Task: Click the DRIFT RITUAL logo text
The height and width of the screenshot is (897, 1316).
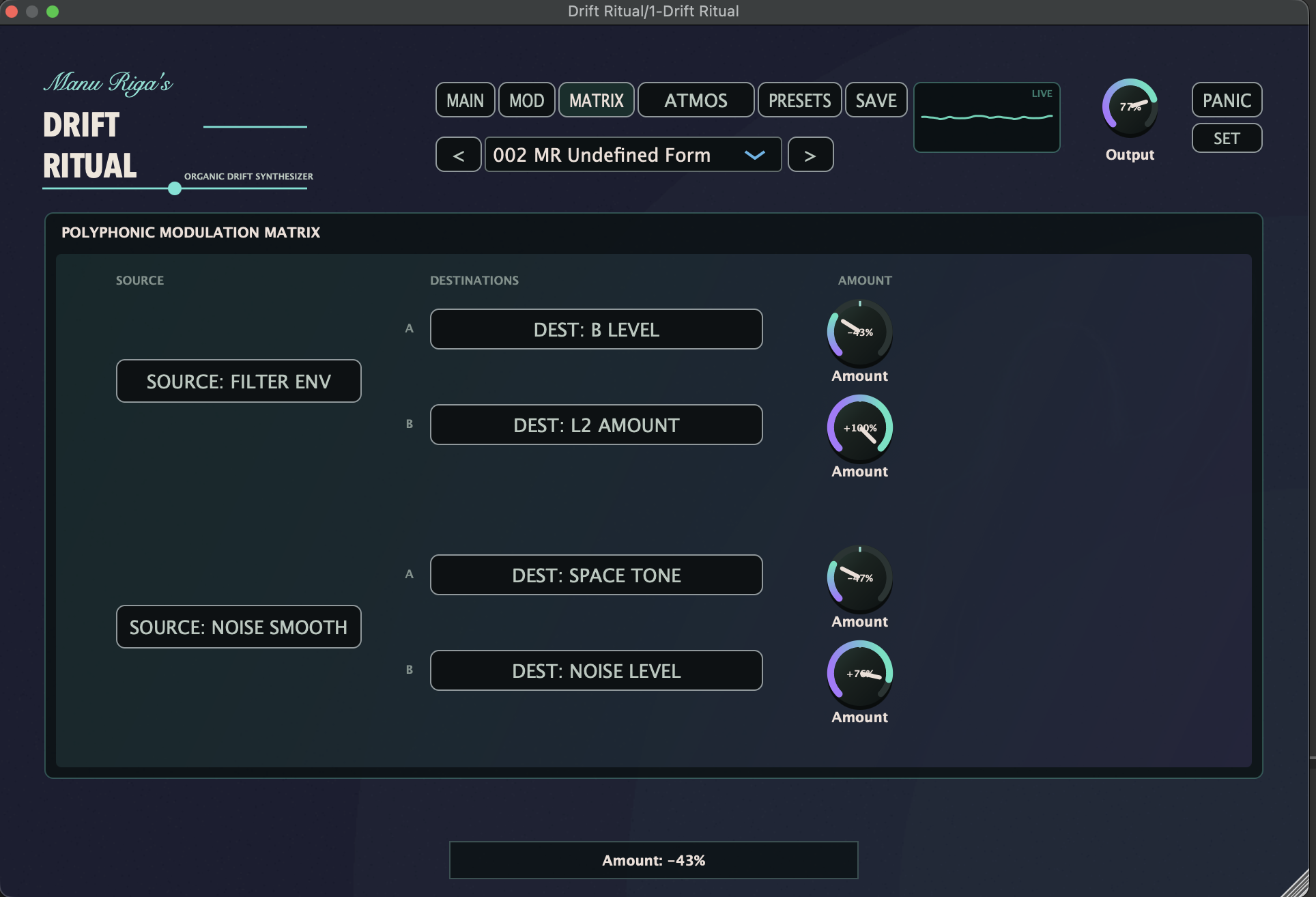Action: (89, 145)
